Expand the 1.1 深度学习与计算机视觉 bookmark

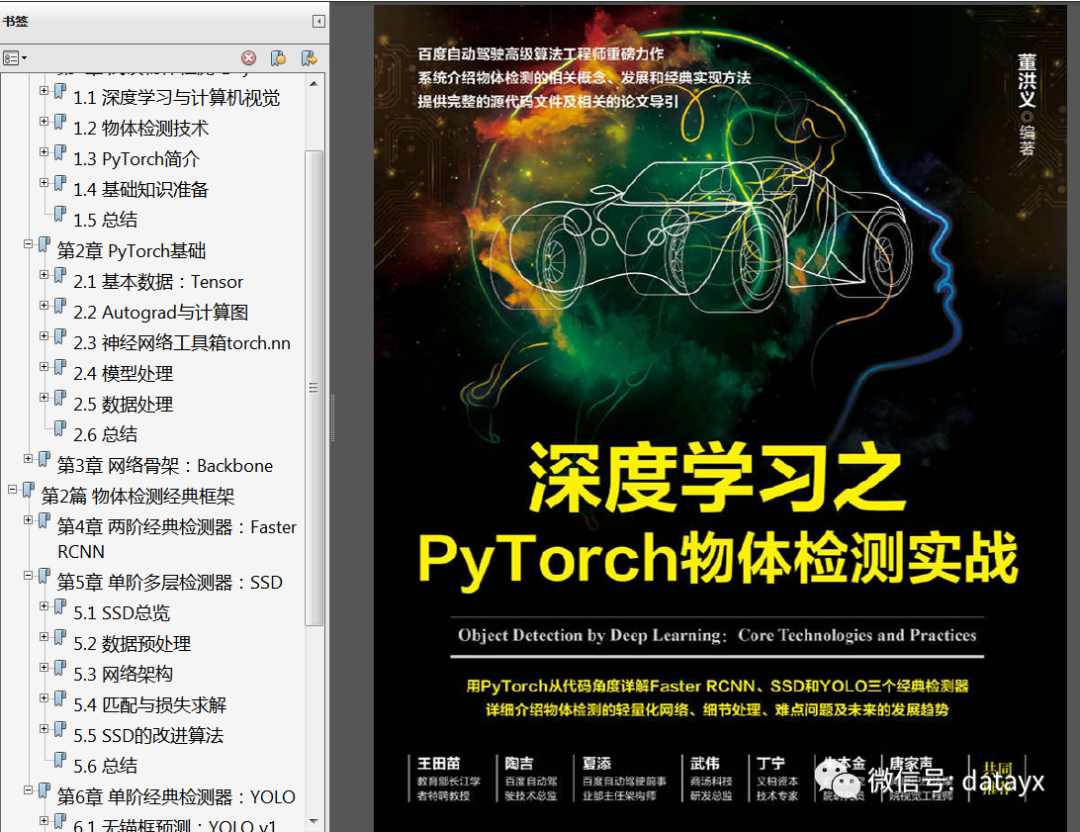44,90
